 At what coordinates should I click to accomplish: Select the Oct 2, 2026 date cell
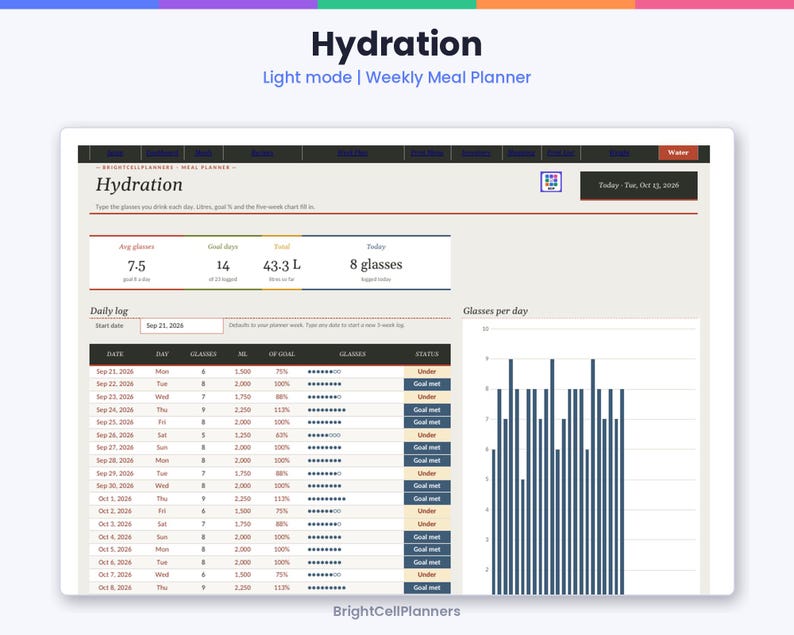tap(115, 511)
